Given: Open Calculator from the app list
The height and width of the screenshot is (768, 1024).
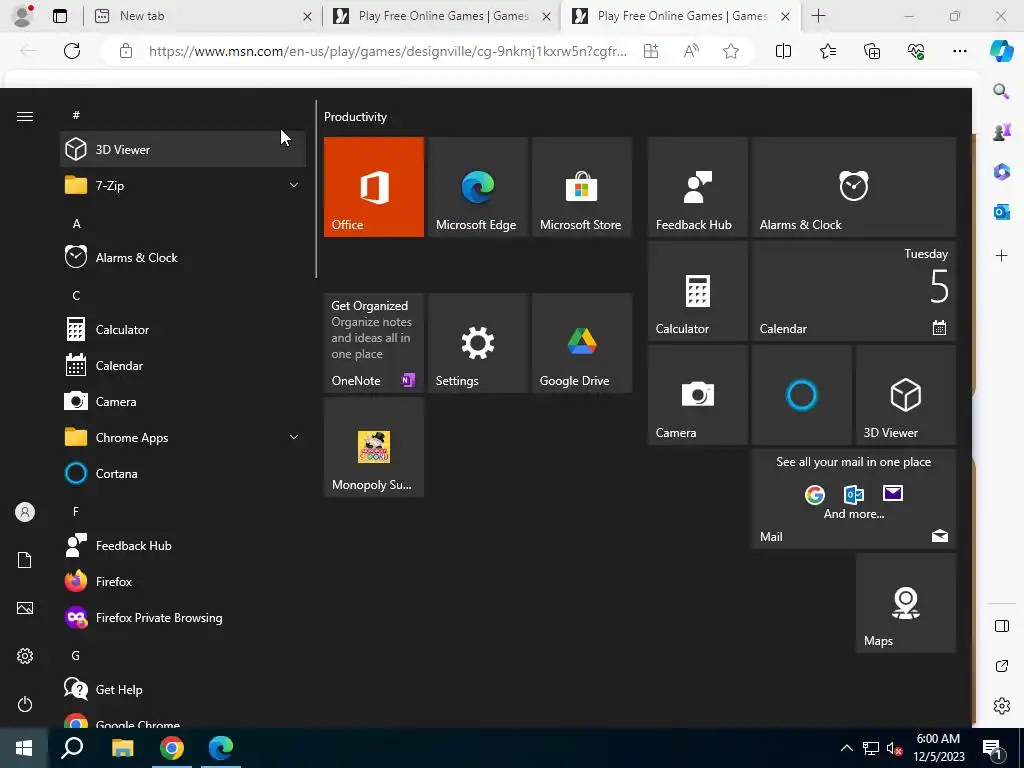Looking at the screenshot, I should tap(183, 330).
